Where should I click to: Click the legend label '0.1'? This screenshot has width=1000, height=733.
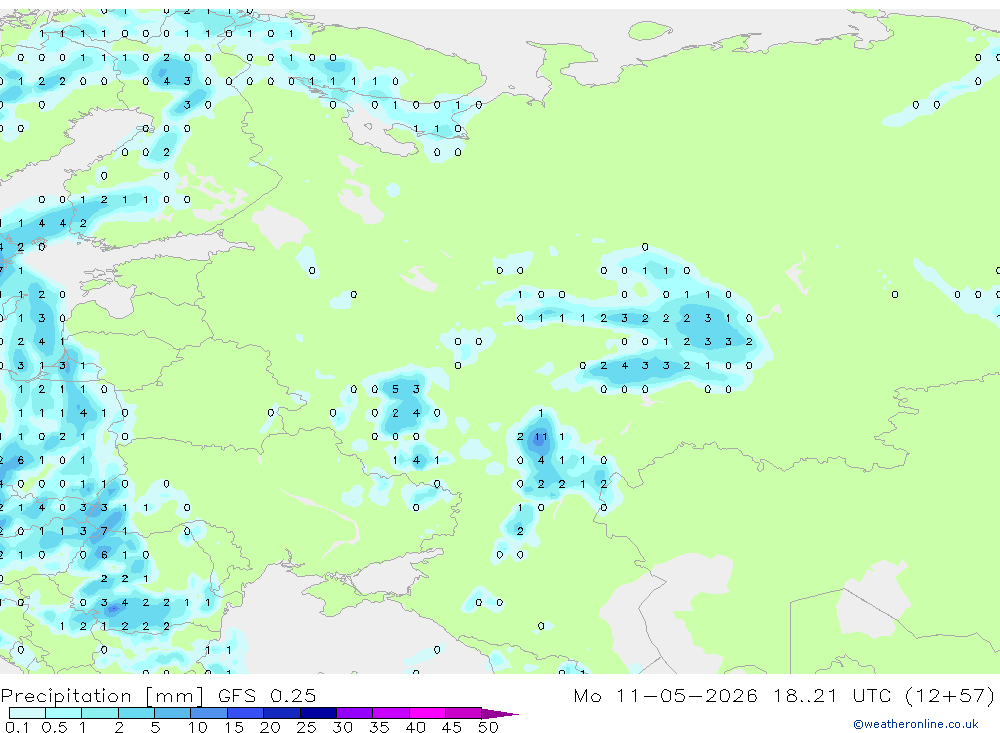(17, 727)
